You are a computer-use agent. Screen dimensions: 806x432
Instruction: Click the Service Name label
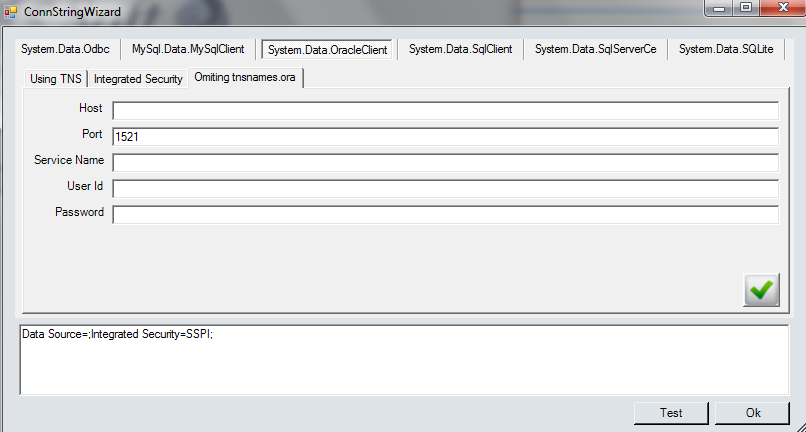[69, 160]
